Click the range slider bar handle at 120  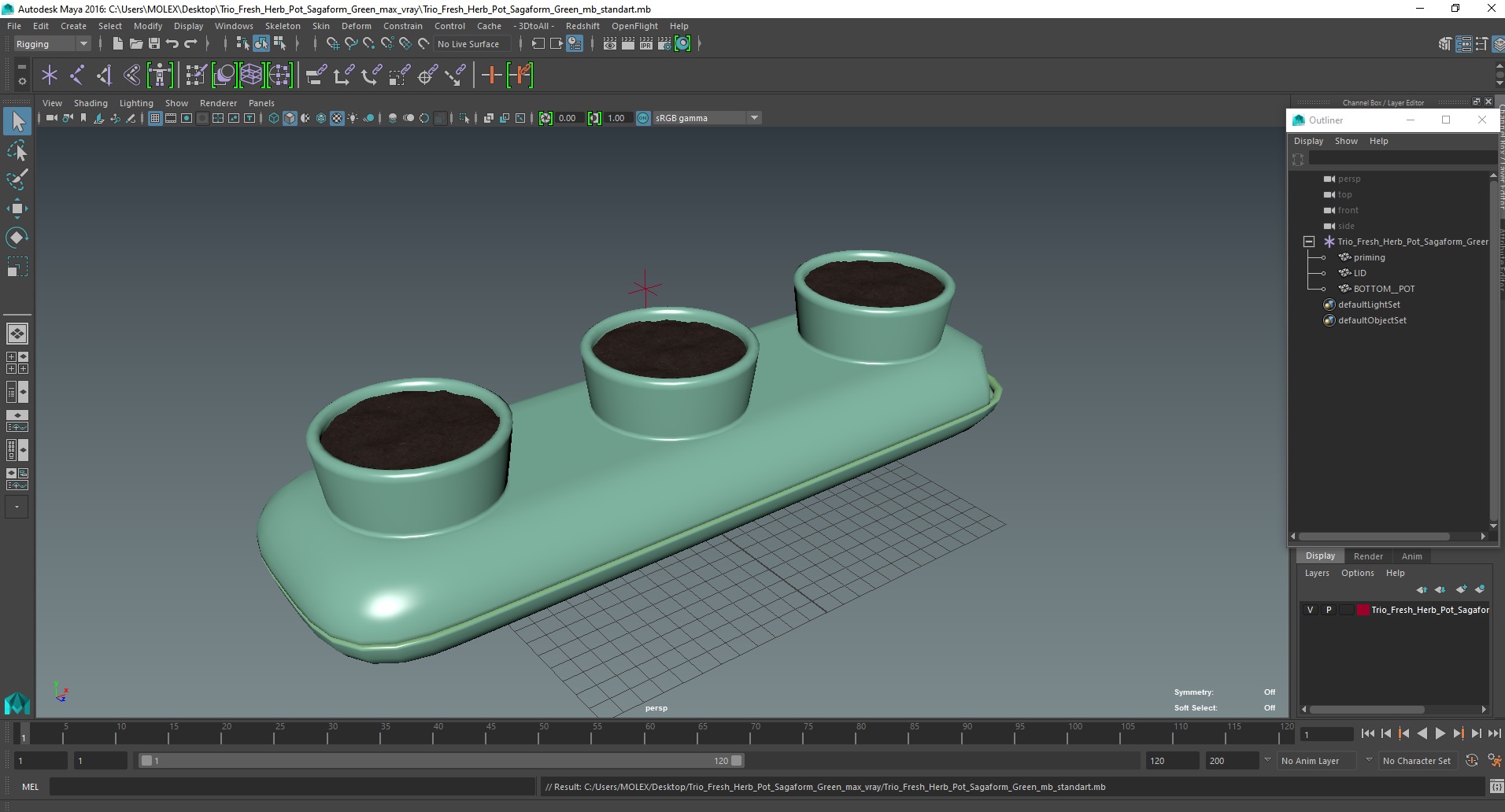736,761
